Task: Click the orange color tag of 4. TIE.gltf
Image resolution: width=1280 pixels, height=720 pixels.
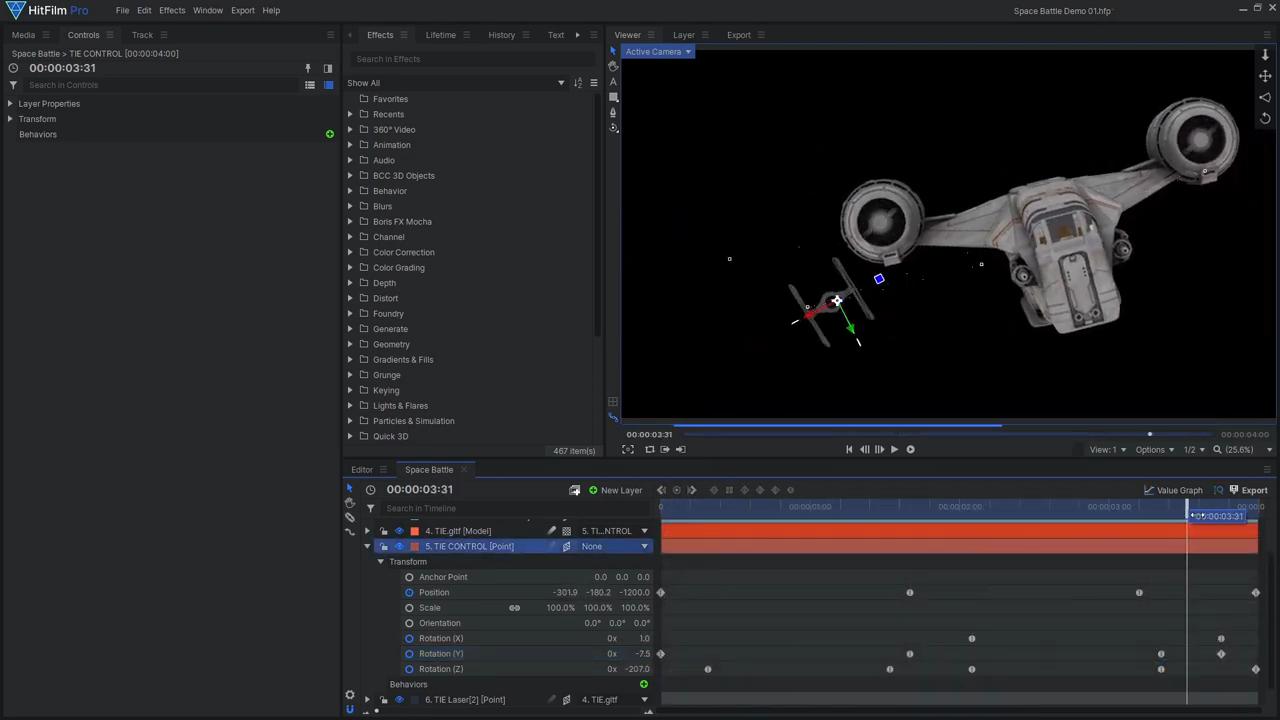Action: tap(415, 531)
